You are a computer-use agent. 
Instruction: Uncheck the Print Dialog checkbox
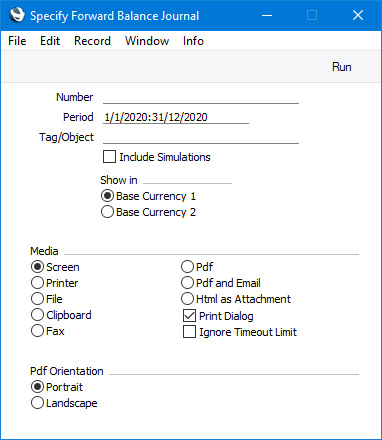(x=189, y=315)
